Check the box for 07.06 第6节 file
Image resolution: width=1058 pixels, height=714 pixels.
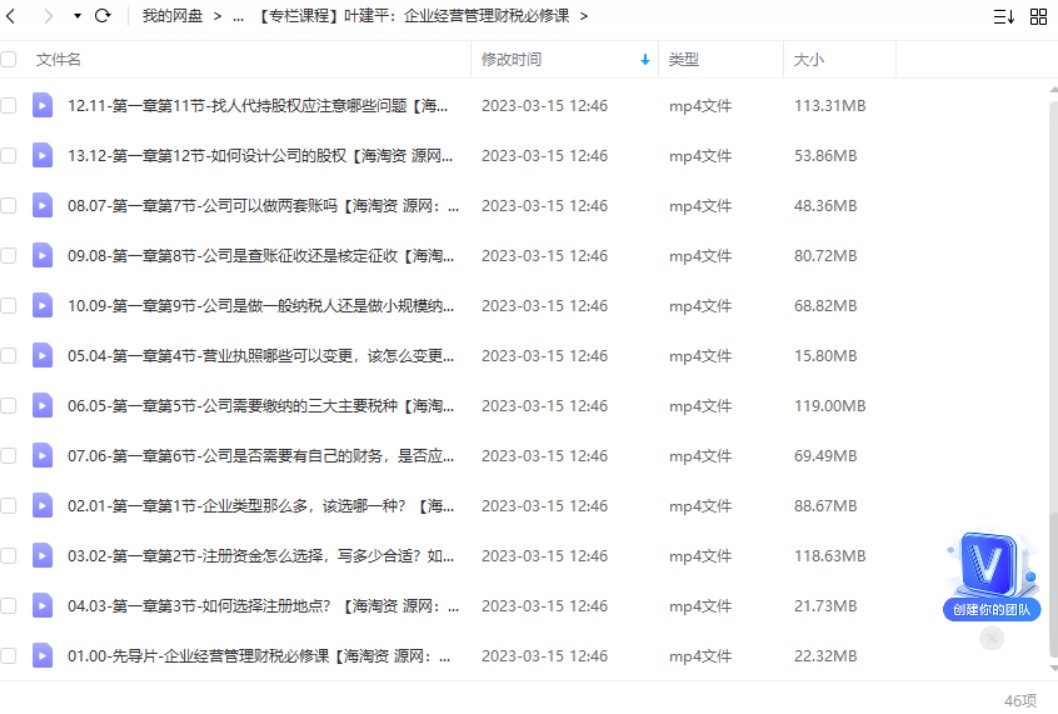tap(8, 455)
